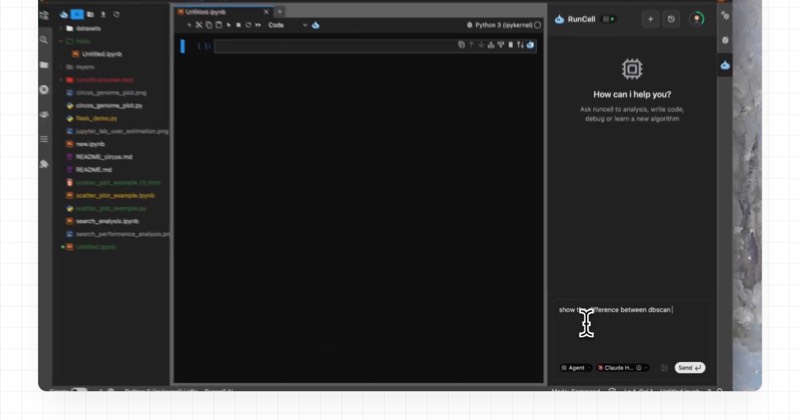
Task: Attach an image to the chat message
Action: point(664,367)
